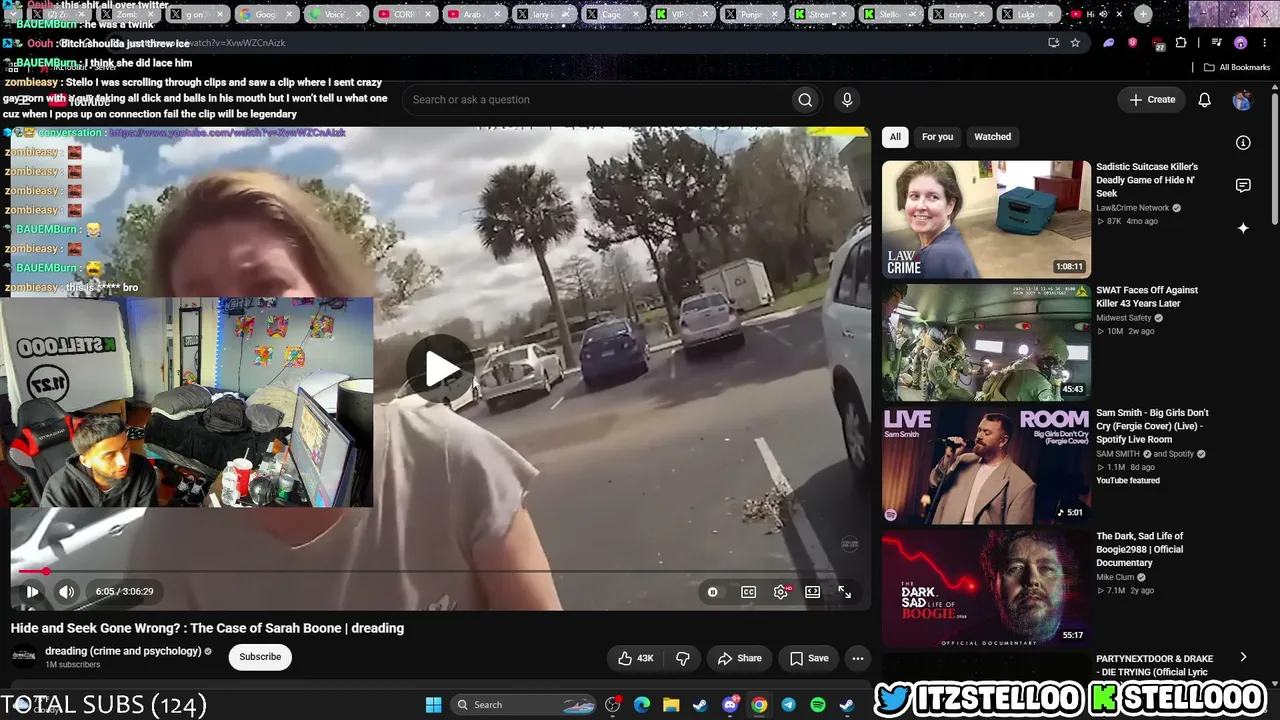
Task: Share the video
Action: click(x=740, y=658)
